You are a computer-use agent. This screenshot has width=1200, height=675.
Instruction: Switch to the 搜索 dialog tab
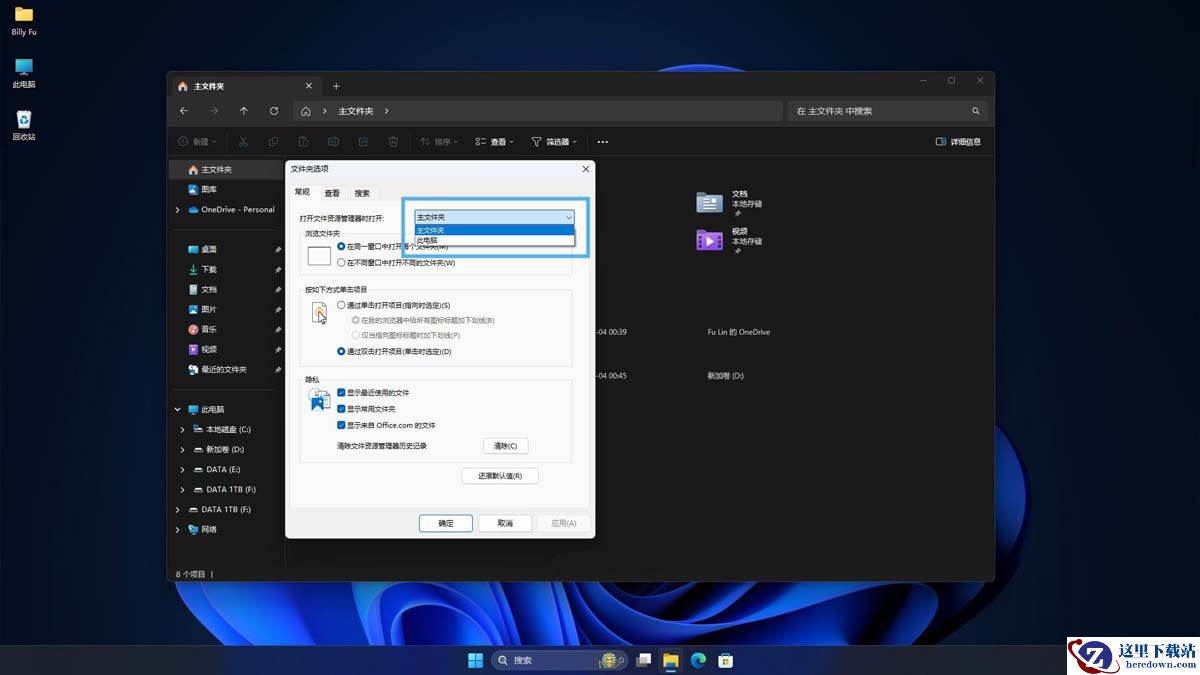(362, 193)
